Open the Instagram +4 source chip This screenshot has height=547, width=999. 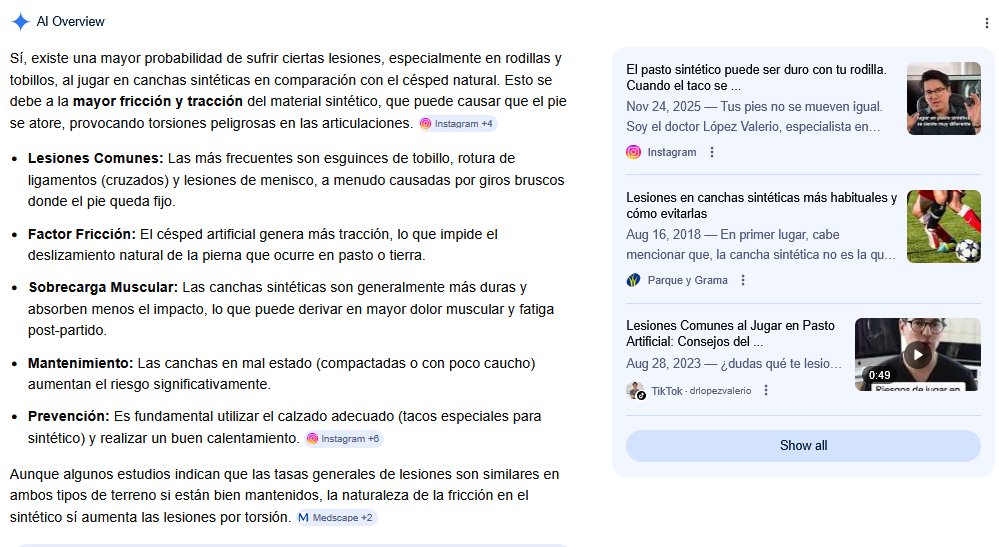[x=456, y=124]
